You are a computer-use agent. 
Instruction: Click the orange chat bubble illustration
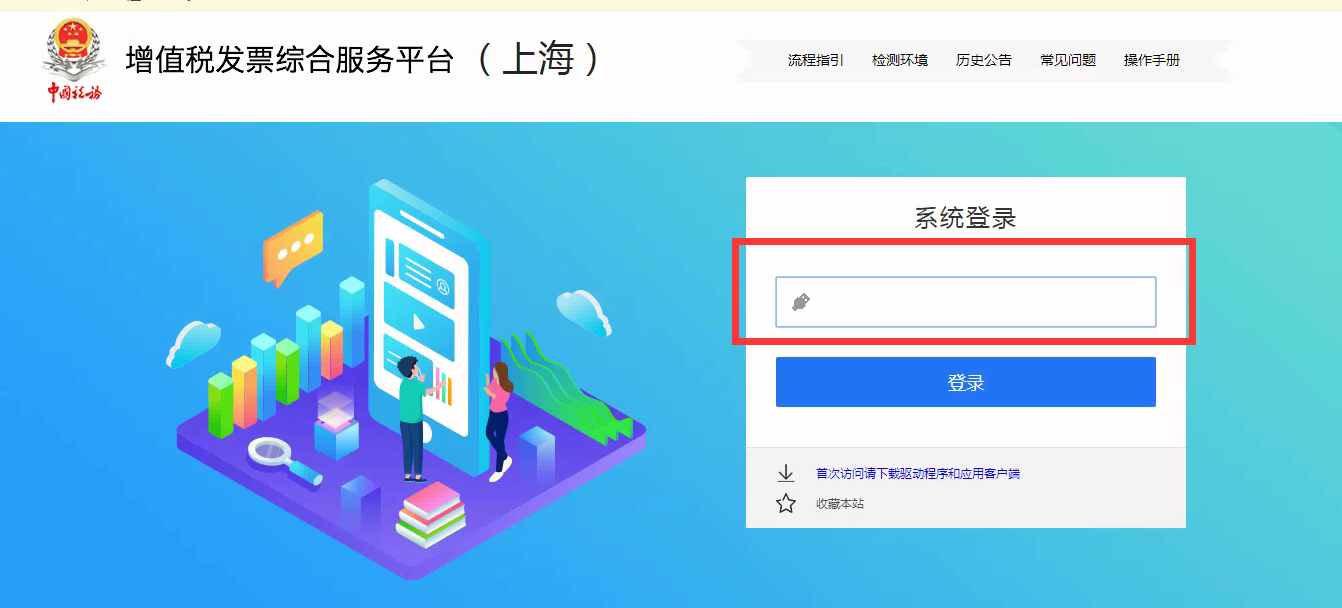point(292,245)
